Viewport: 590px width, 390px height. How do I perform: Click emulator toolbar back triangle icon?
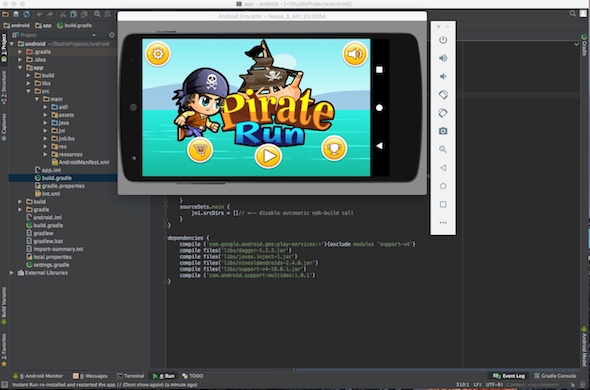[443, 168]
